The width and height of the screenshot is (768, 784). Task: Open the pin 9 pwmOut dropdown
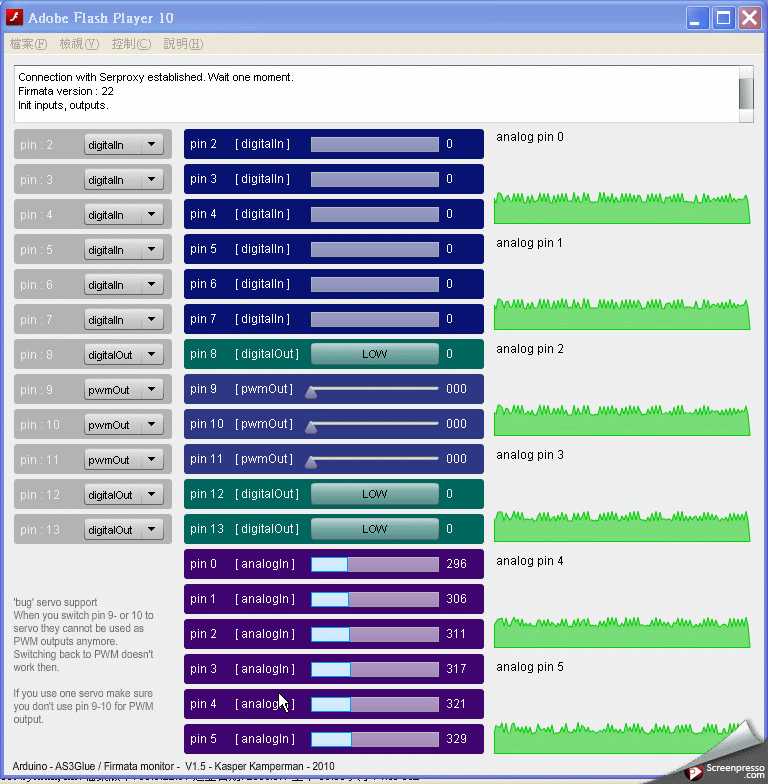[124, 390]
